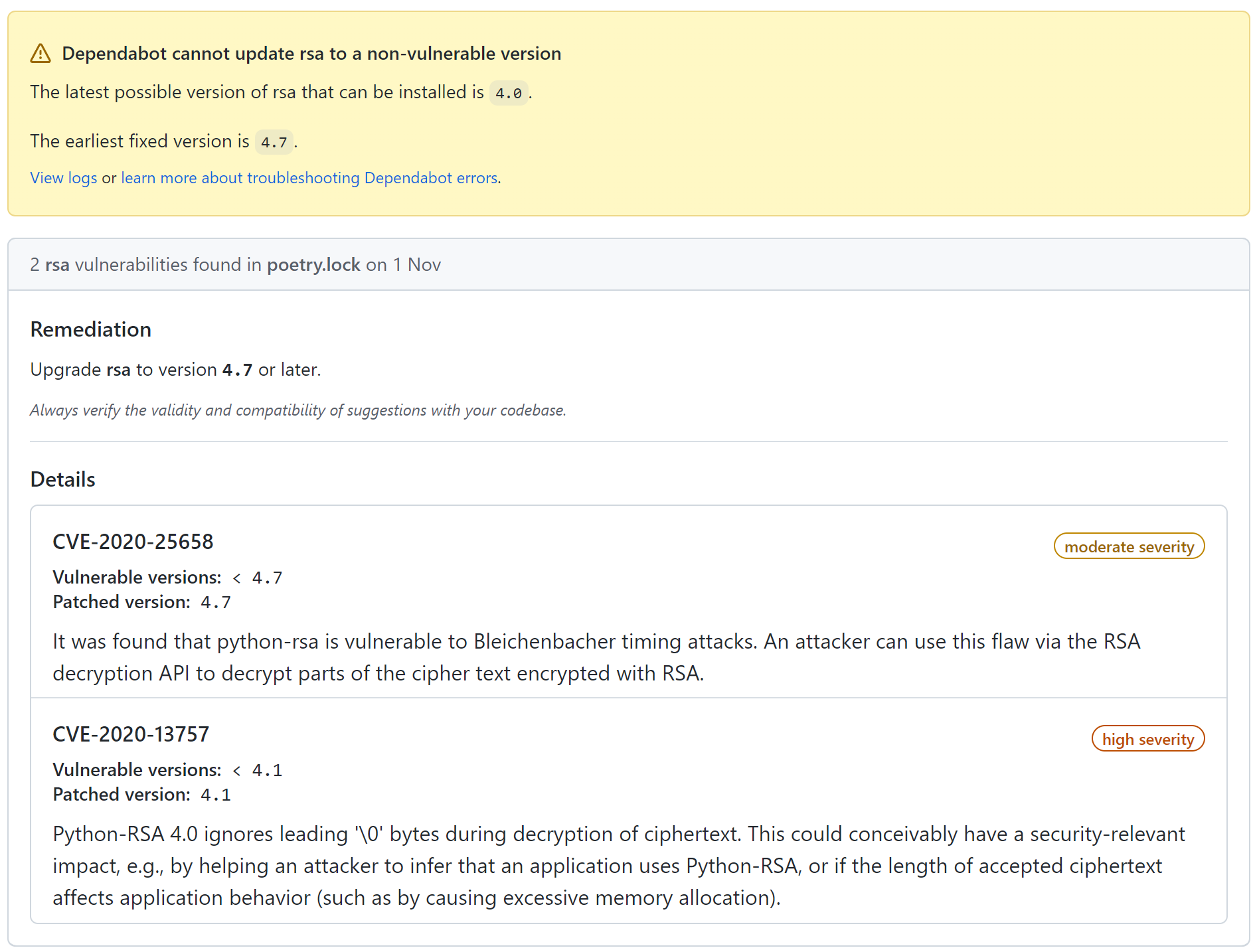1255x952 pixels.
Task: Select the Details section heading
Action: (x=62, y=479)
